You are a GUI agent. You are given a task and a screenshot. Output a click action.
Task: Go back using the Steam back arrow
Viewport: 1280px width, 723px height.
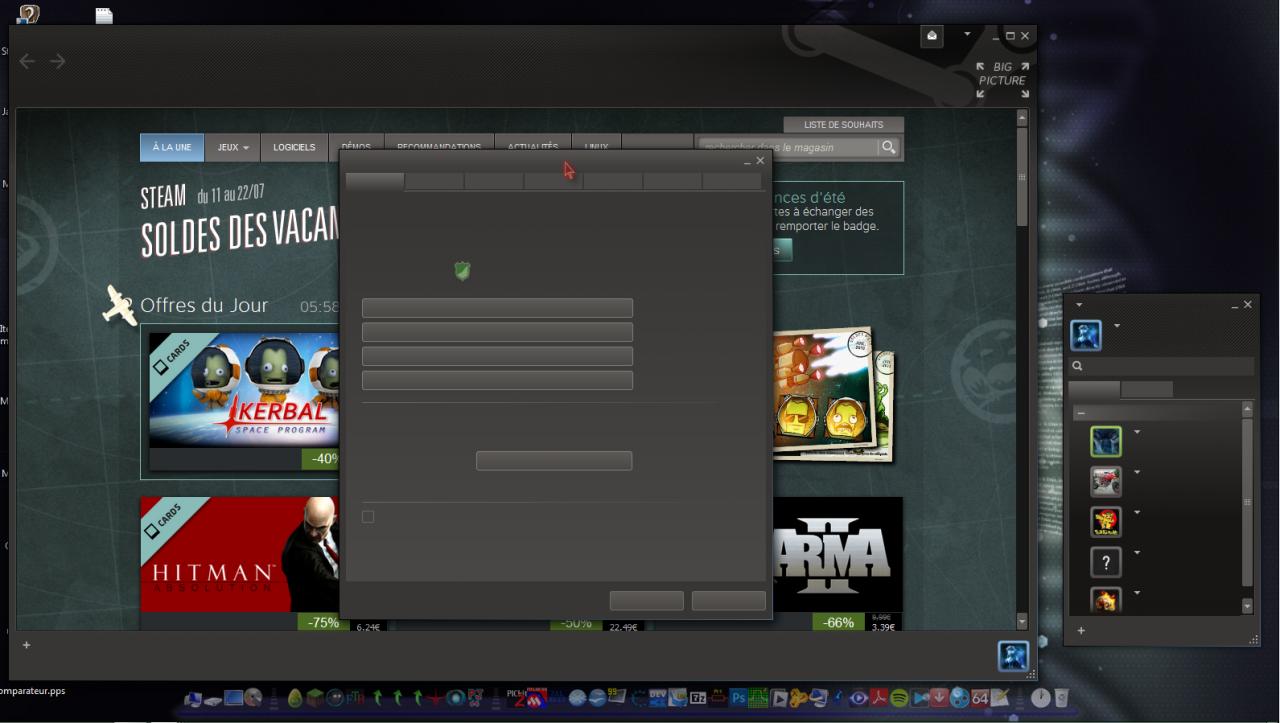click(x=27, y=62)
